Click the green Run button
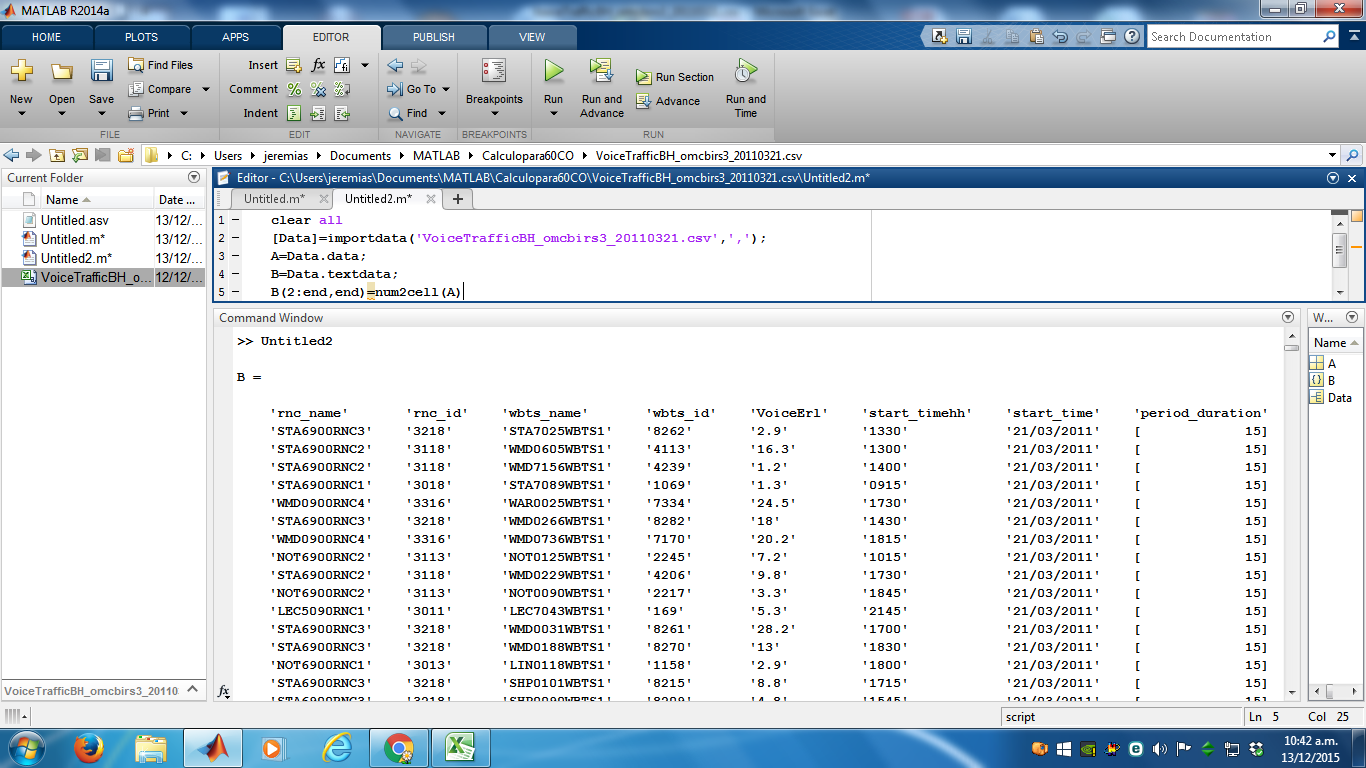This screenshot has width=1366, height=768. [x=554, y=71]
